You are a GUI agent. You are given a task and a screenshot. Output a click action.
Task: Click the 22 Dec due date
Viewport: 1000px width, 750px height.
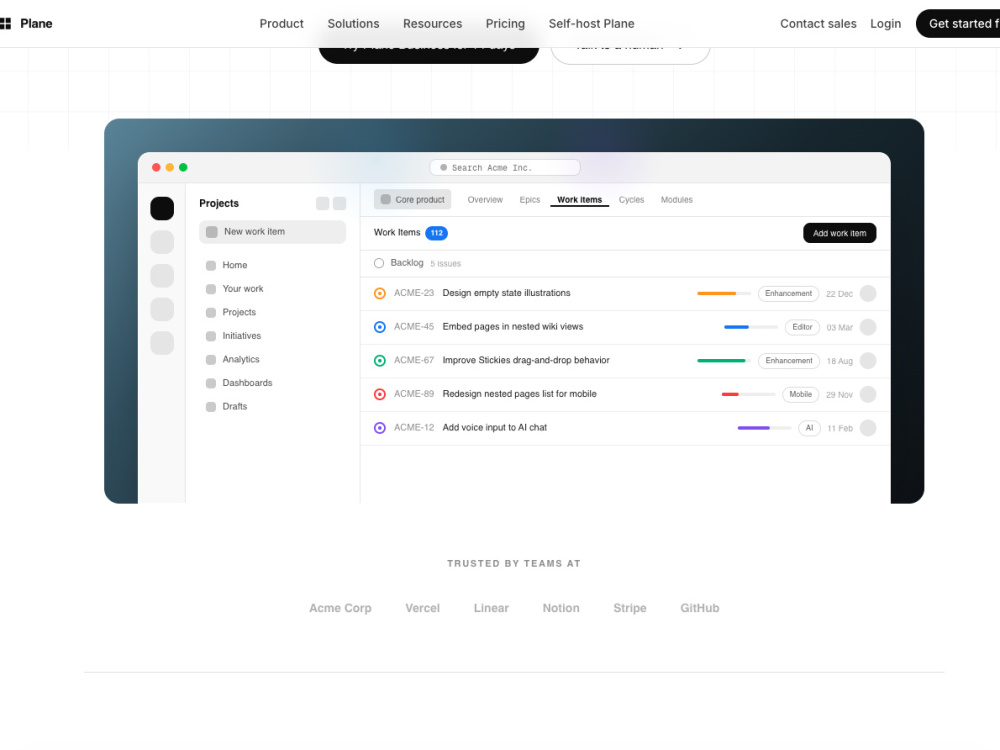coord(839,294)
